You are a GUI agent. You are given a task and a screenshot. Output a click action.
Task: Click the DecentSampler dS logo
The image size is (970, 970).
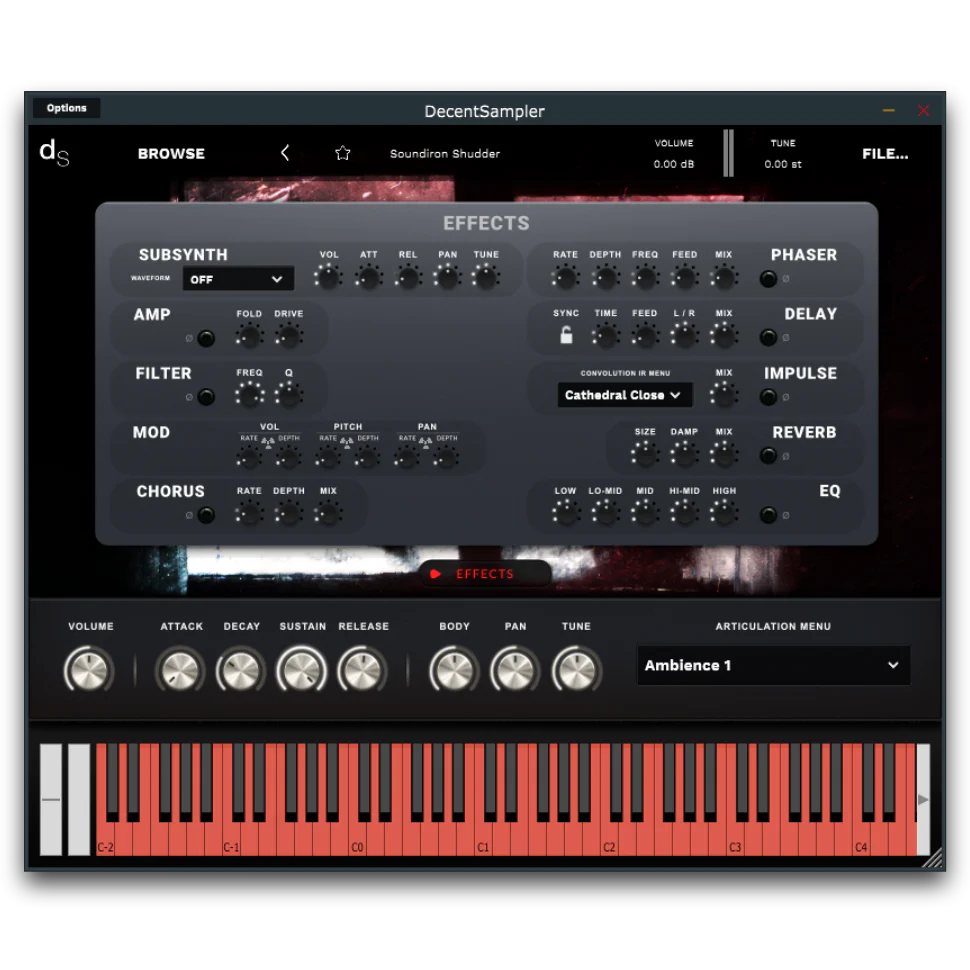(54, 152)
